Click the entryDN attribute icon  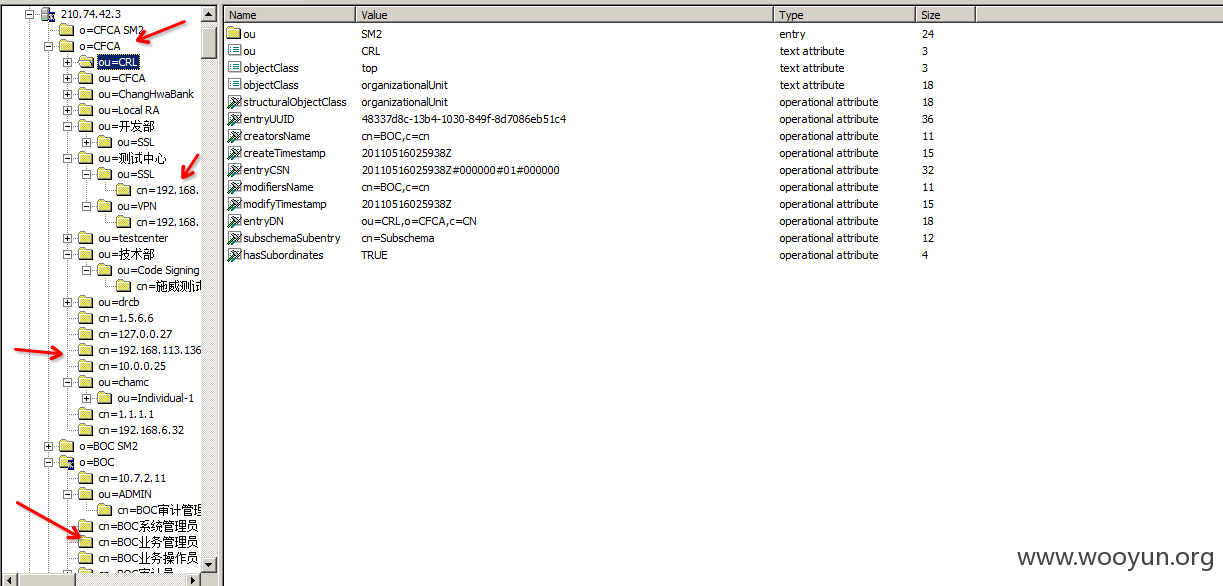pyautogui.click(x=234, y=221)
